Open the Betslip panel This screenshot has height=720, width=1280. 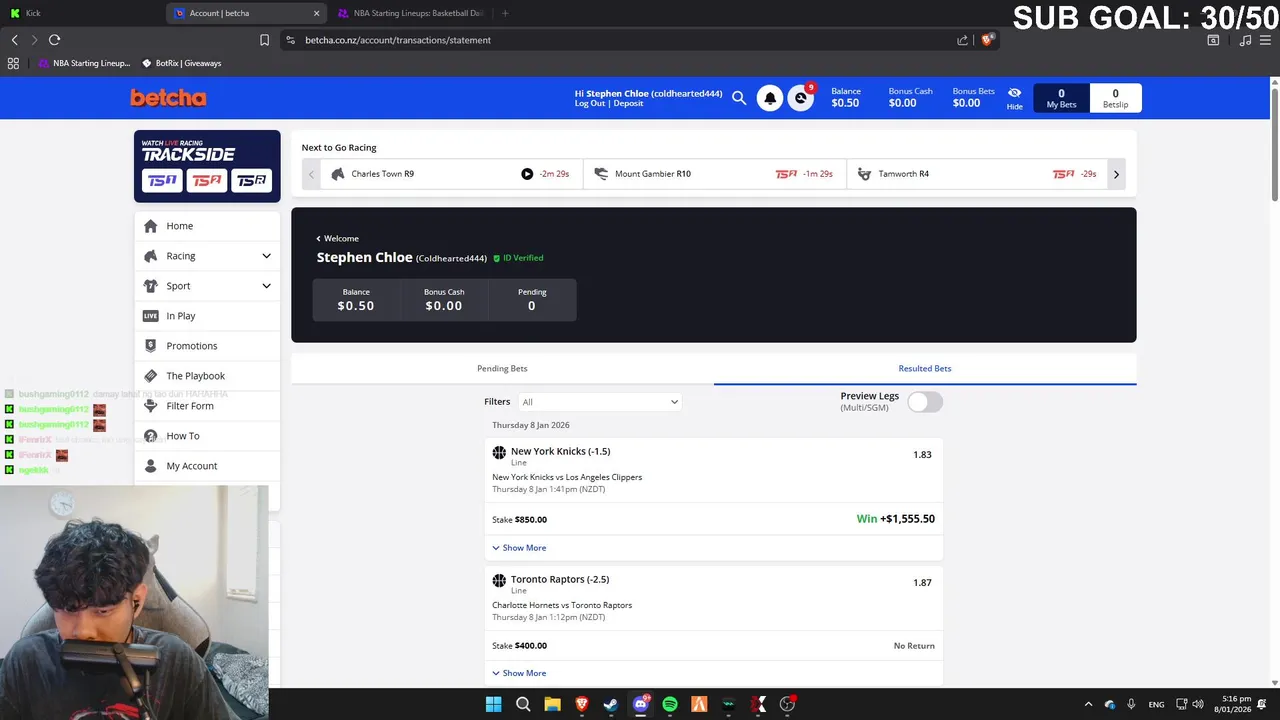pyautogui.click(x=1115, y=98)
